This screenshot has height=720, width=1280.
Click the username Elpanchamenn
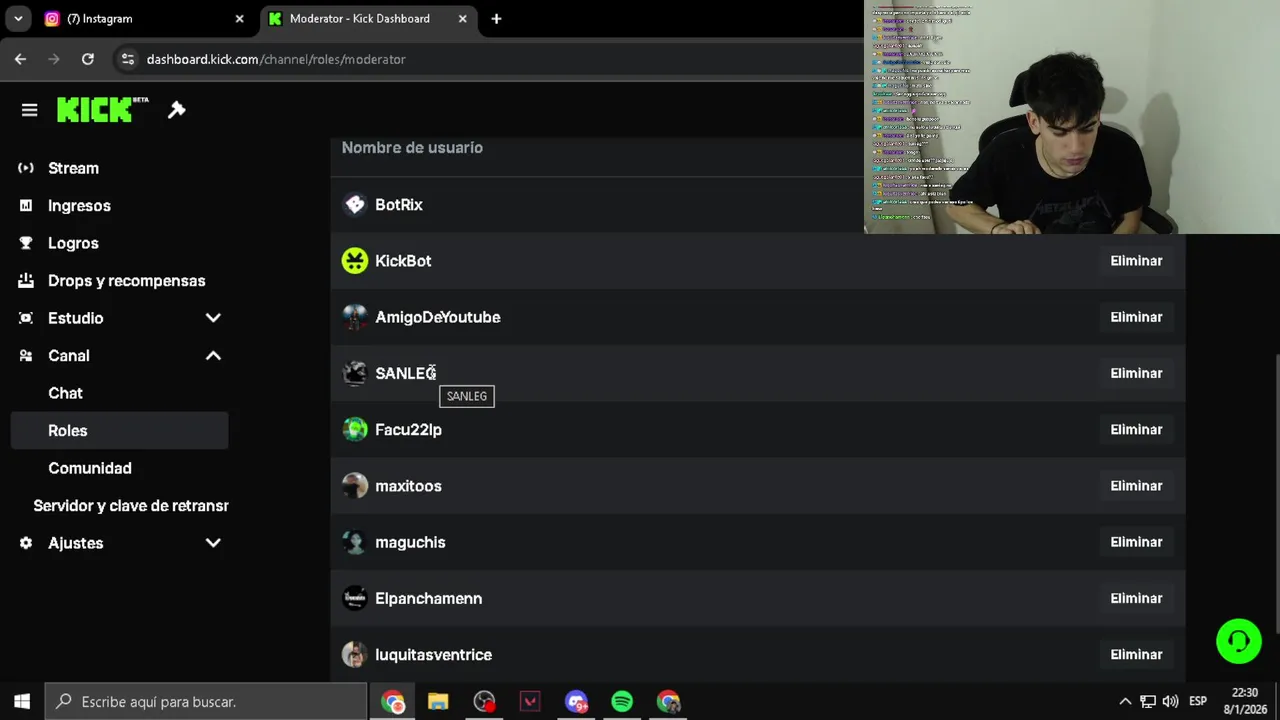click(428, 598)
